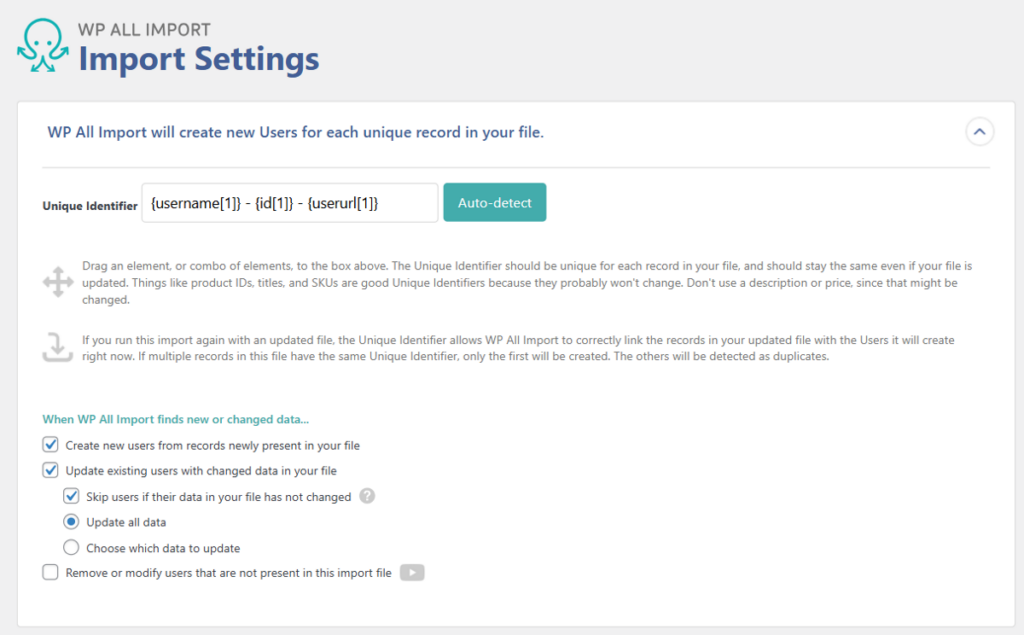Viewport: 1024px width, 635px height.
Task: Select the "Update all data" radio button
Action: (x=71, y=521)
